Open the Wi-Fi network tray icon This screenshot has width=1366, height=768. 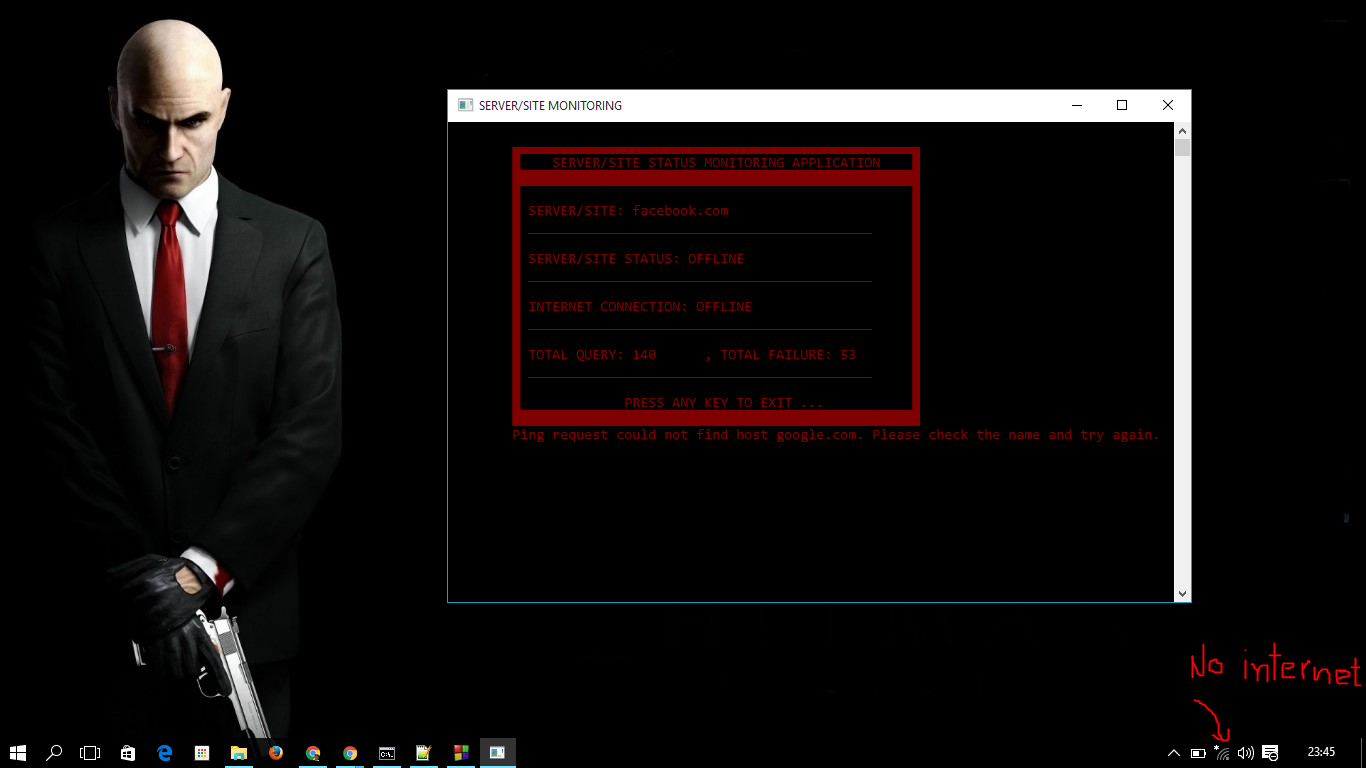1221,752
